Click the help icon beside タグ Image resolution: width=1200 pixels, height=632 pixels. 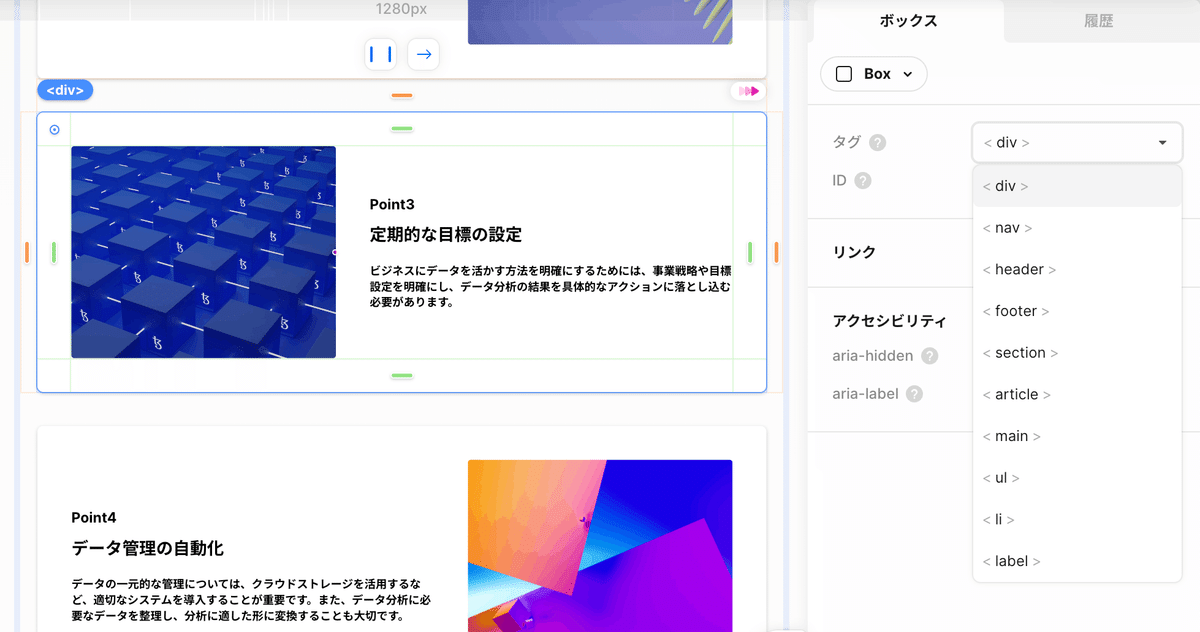point(878,143)
